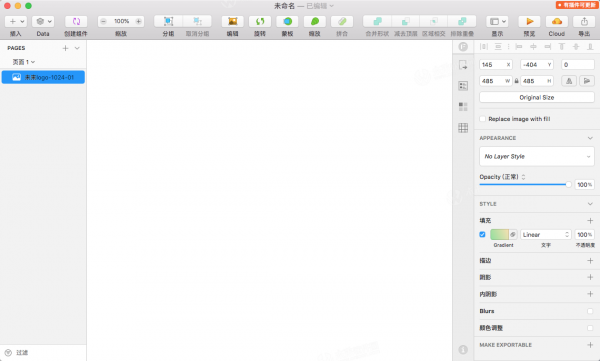600x361 pixels.
Task: Open the Linear gradient type dropdown
Action: [x=546, y=234]
